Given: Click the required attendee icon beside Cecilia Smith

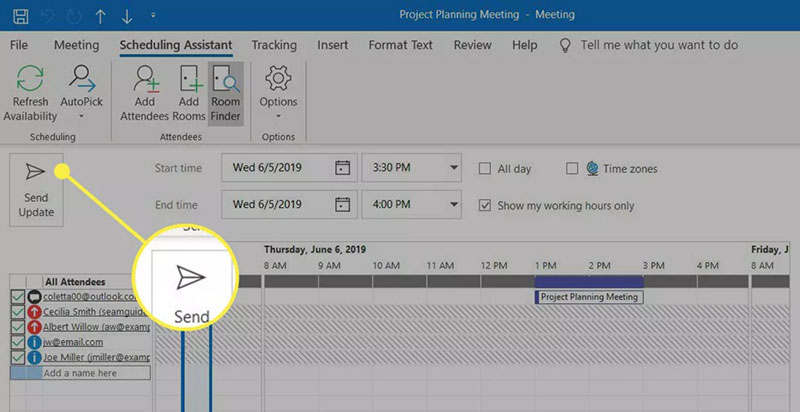Looking at the screenshot, I should coord(34,312).
